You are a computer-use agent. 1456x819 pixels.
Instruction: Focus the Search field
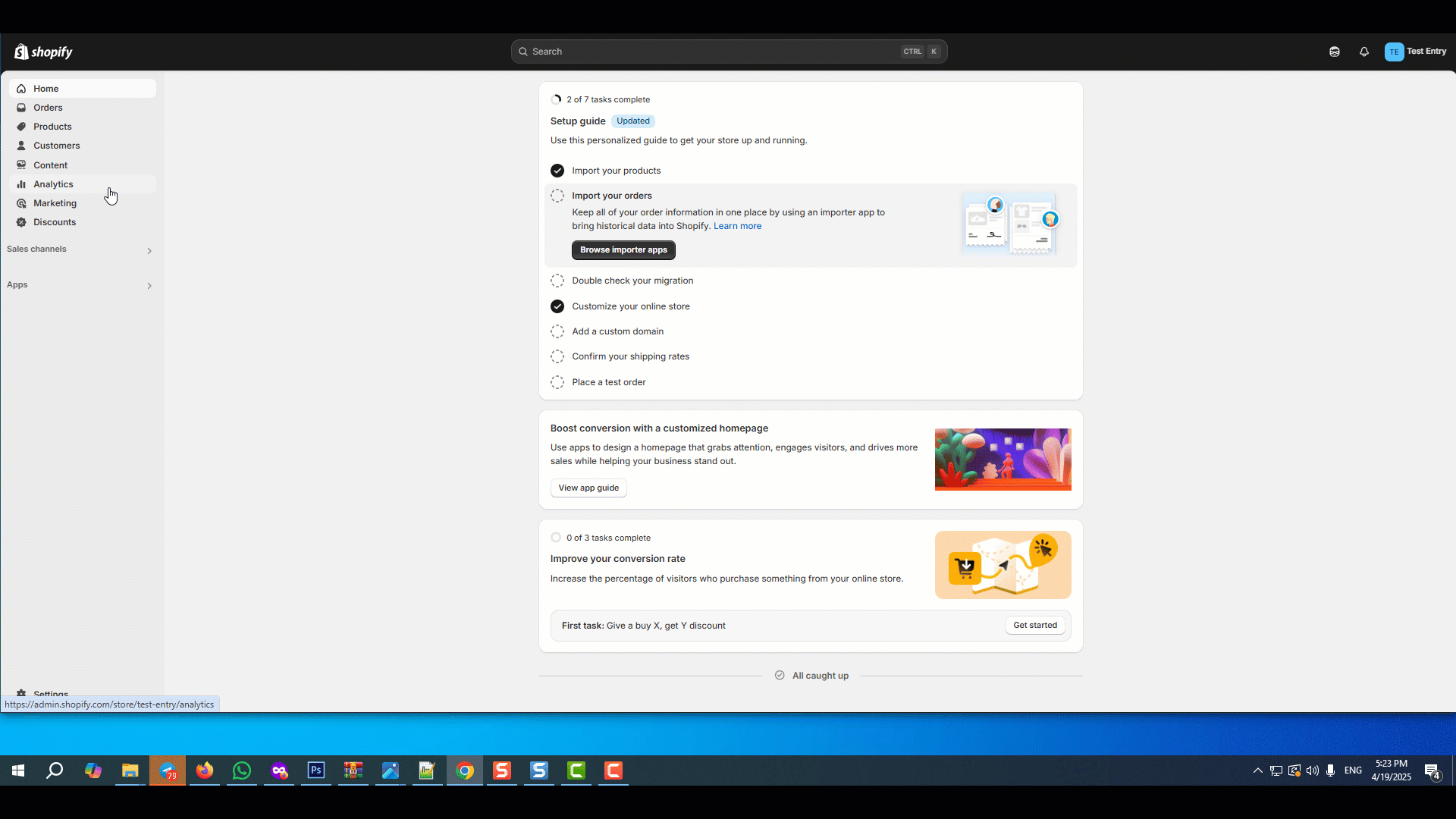point(713,52)
